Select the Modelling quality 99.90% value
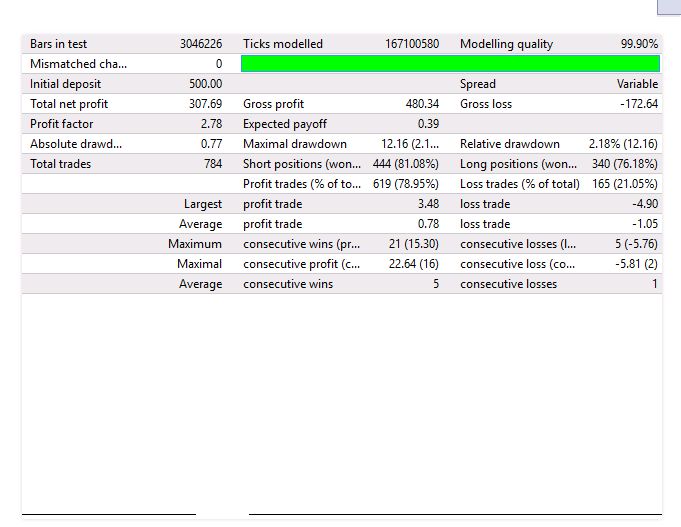Image resolution: width=681 pixels, height=527 pixels. pos(639,44)
